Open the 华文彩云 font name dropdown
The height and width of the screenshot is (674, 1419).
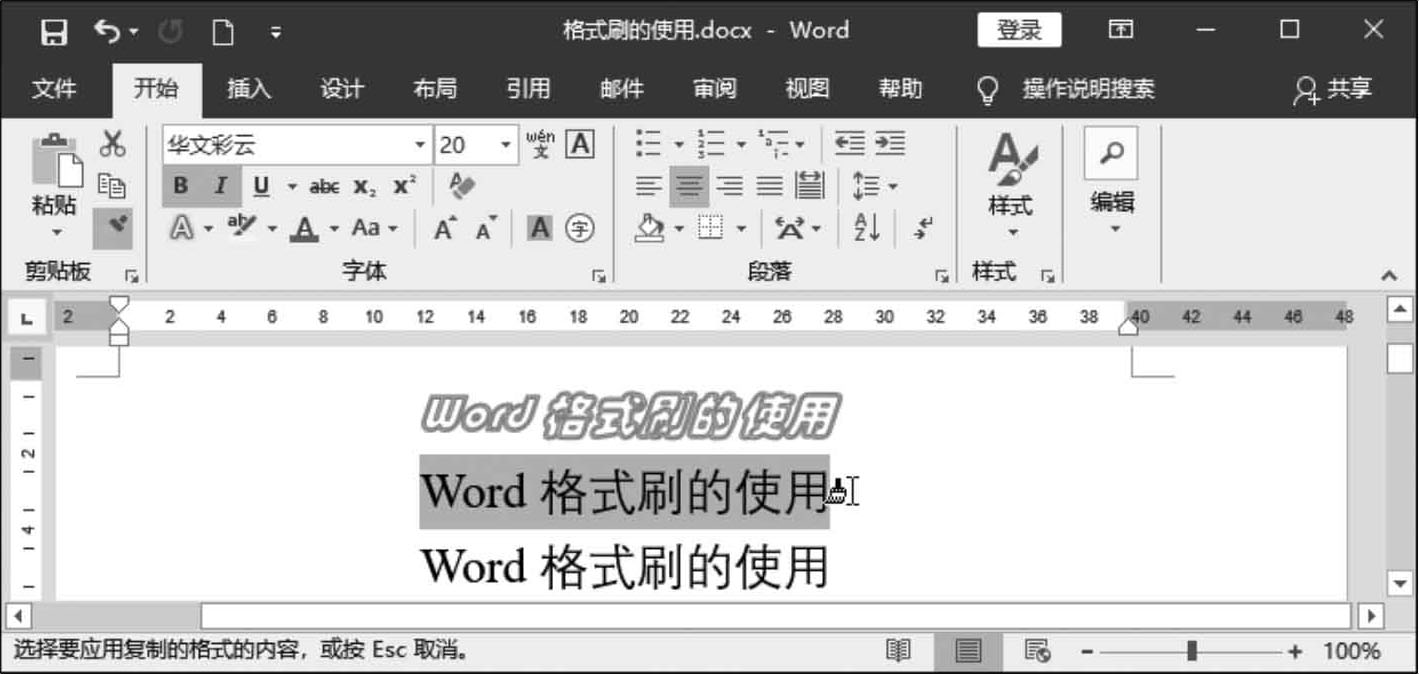(420, 145)
